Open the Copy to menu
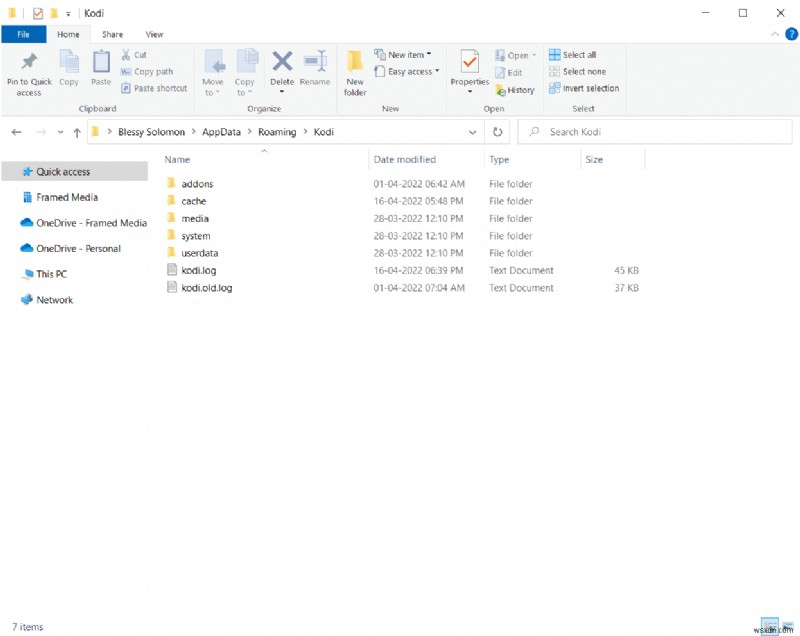The height and width of the screenshot is (636, 800). (244, 73)
